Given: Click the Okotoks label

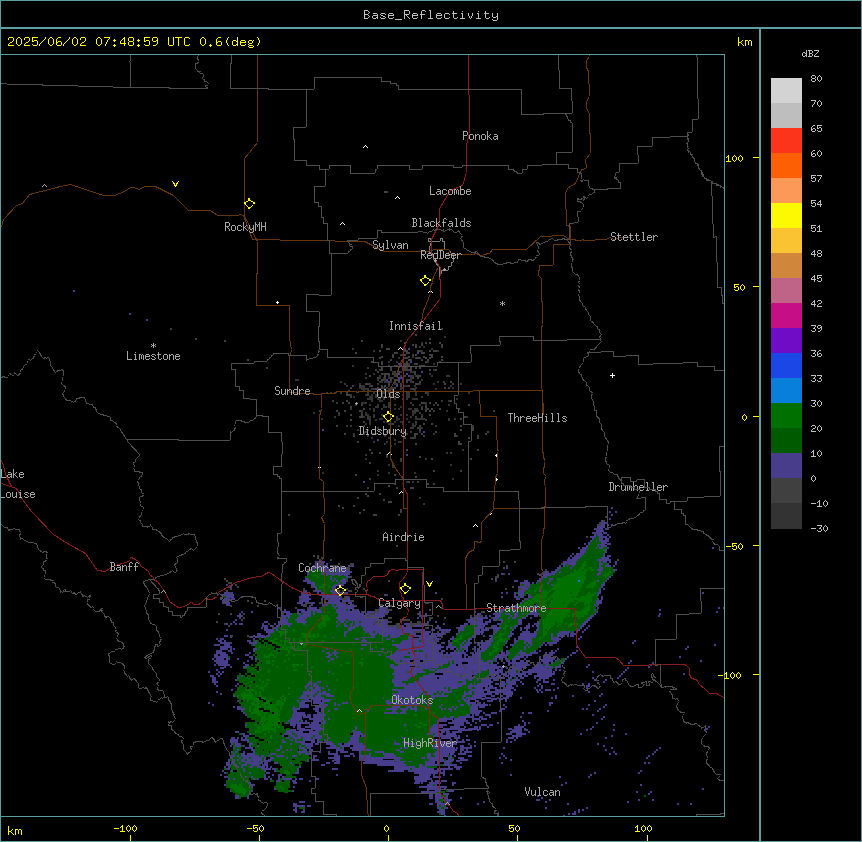Looking at the screenshot, I should (x=412, y=700).
